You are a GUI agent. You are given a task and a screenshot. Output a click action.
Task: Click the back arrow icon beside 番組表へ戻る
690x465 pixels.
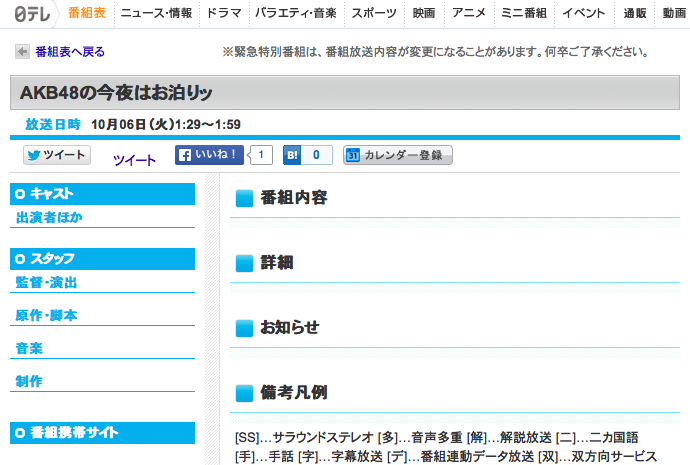[22, 51]
